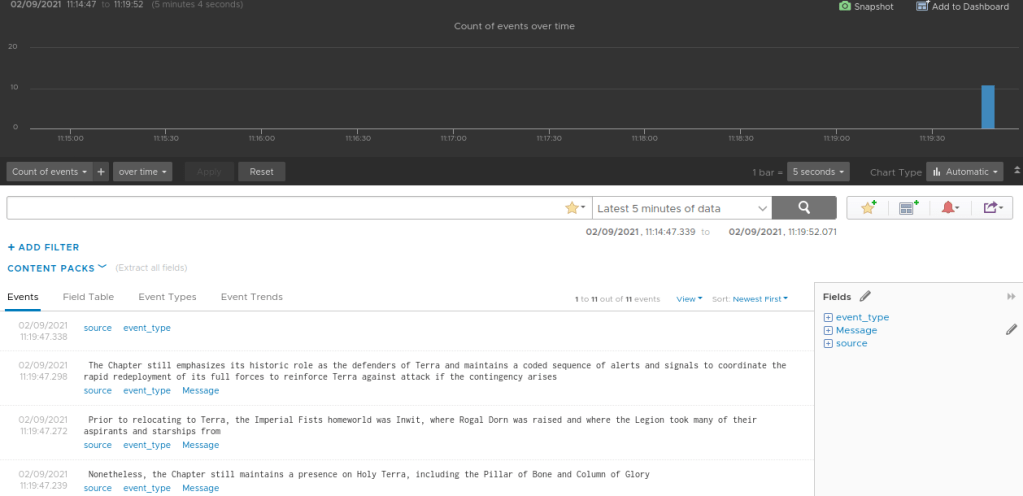Click the event_type link in the 11:19:47.338 event
The image size is (1023, 496).
point(147,328)
